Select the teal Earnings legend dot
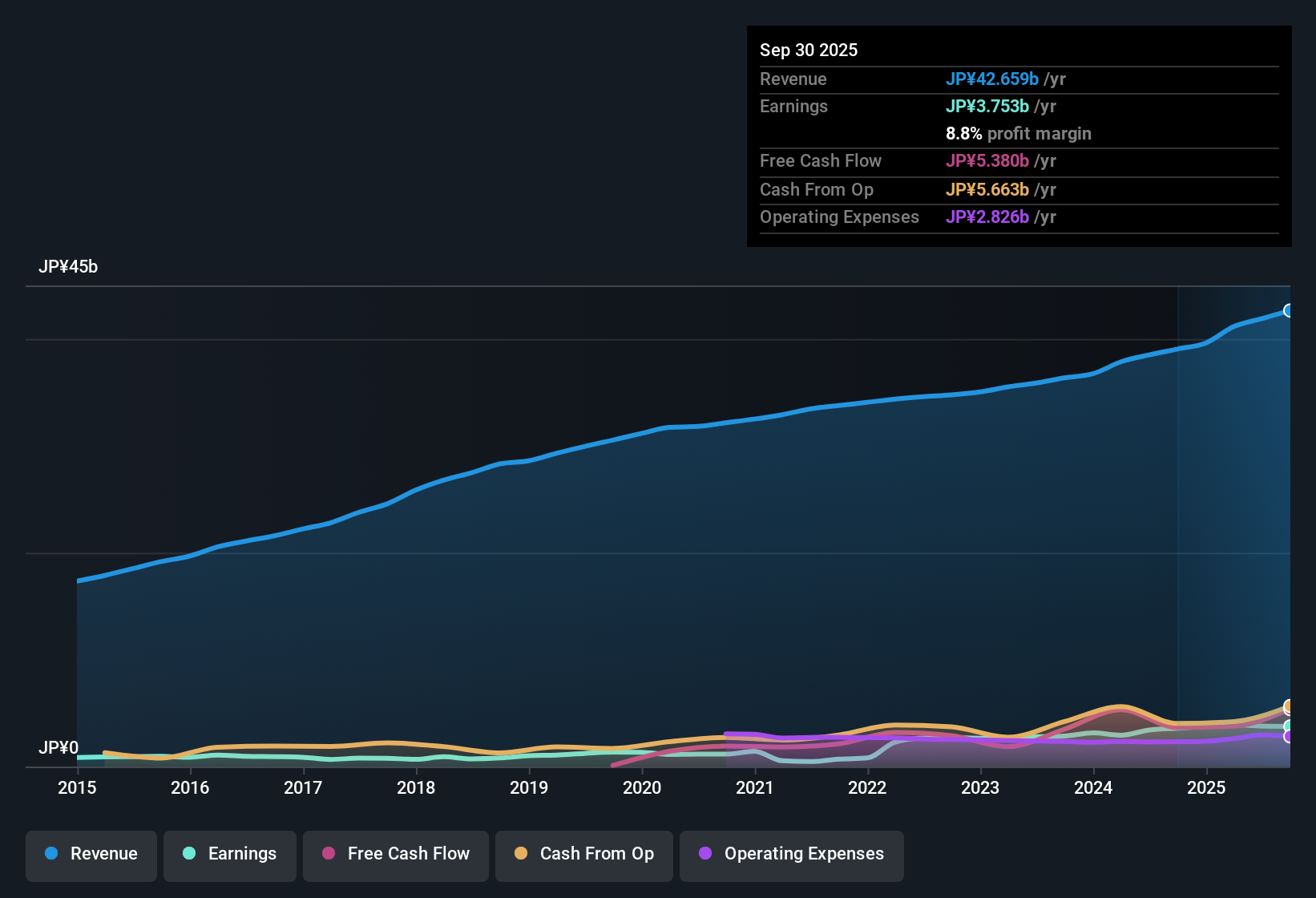 pos(189,854)
